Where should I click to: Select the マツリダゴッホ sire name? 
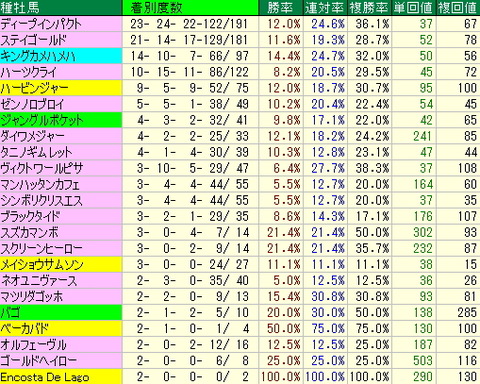(x=32, y=296)
